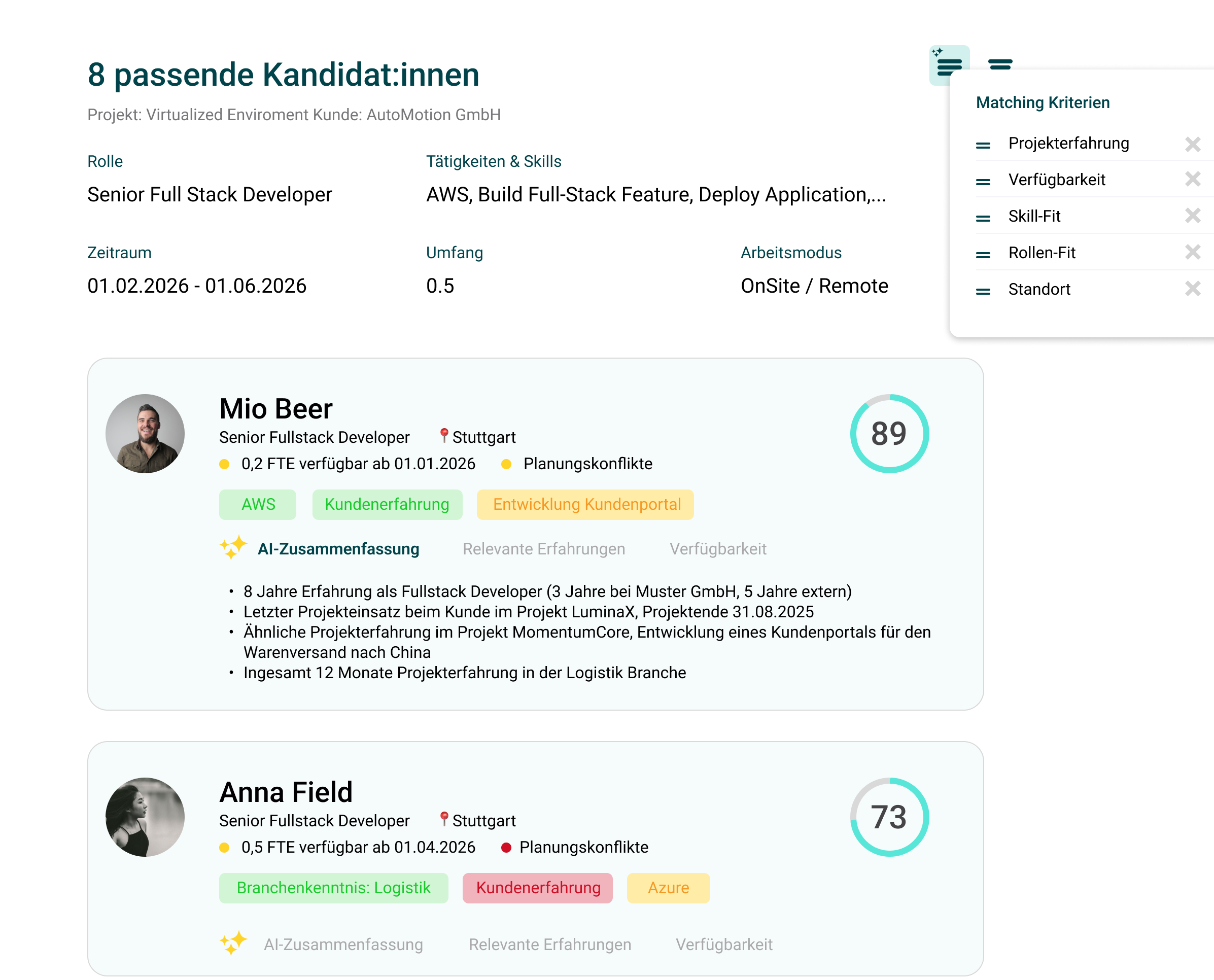Open the plain filter lines icon
The width and height of the screenshot is (1214, 980).
point(1000,64)
